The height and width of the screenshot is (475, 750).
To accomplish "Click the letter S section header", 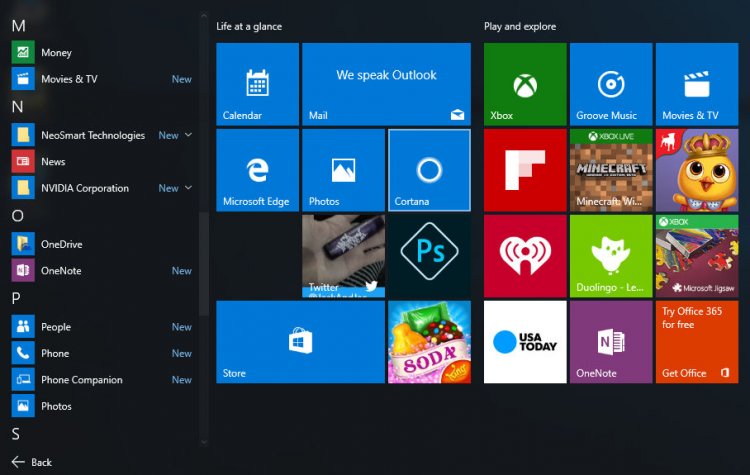I will [16, 434].
